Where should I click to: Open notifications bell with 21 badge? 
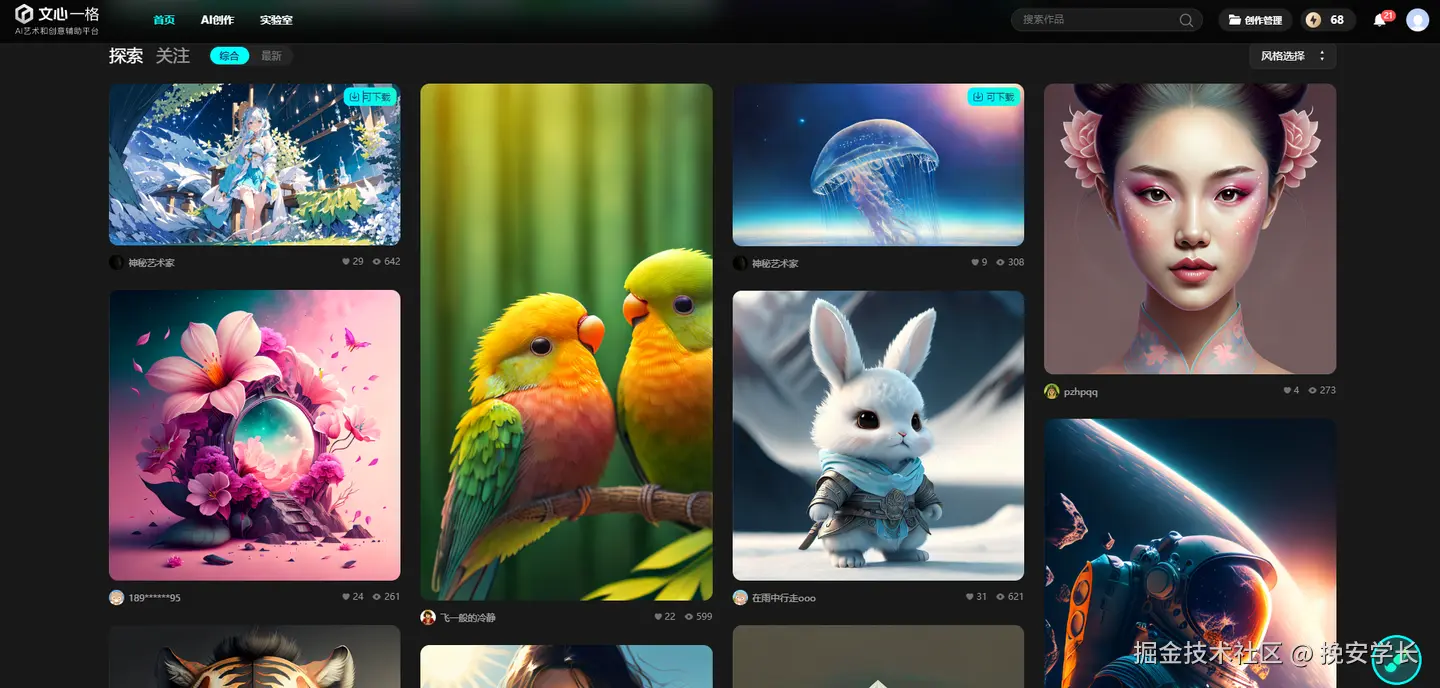click(1382, 19)
